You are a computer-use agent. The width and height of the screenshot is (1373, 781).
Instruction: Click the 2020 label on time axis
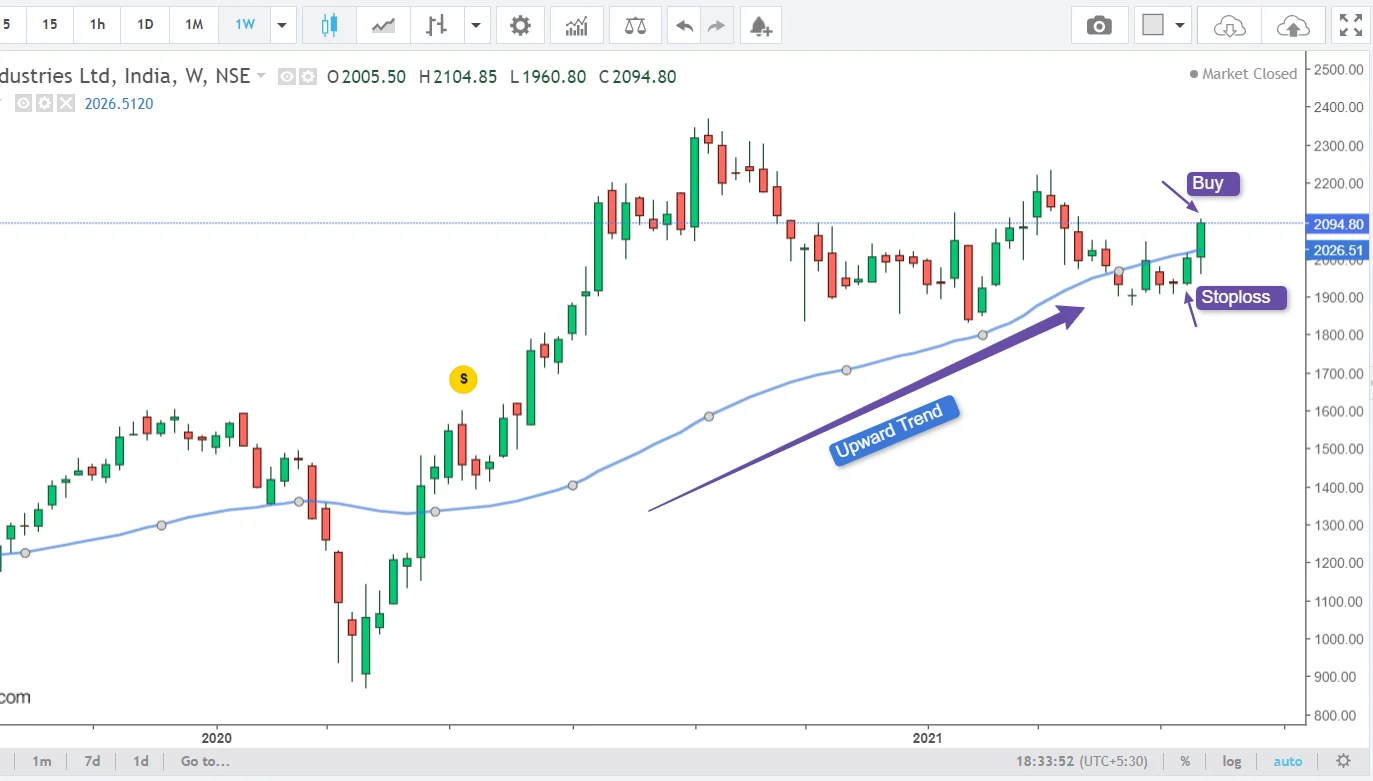(216, 738)
